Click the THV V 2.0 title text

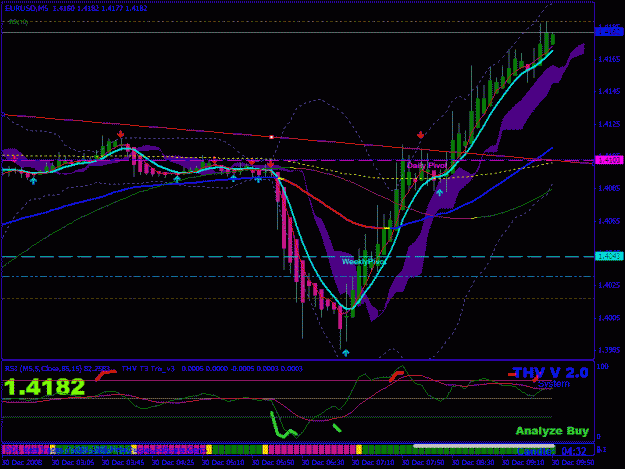click(x=550, y=373)
